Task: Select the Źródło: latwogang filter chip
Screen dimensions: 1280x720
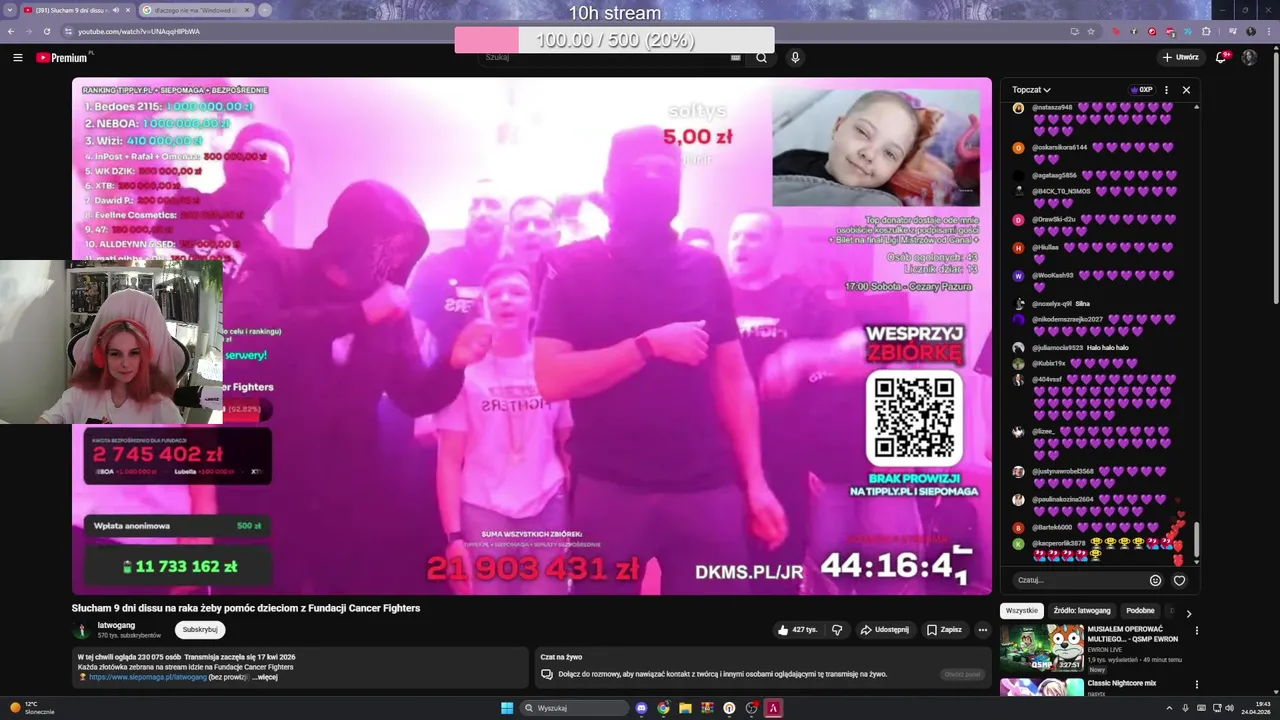Action: 1082,610
